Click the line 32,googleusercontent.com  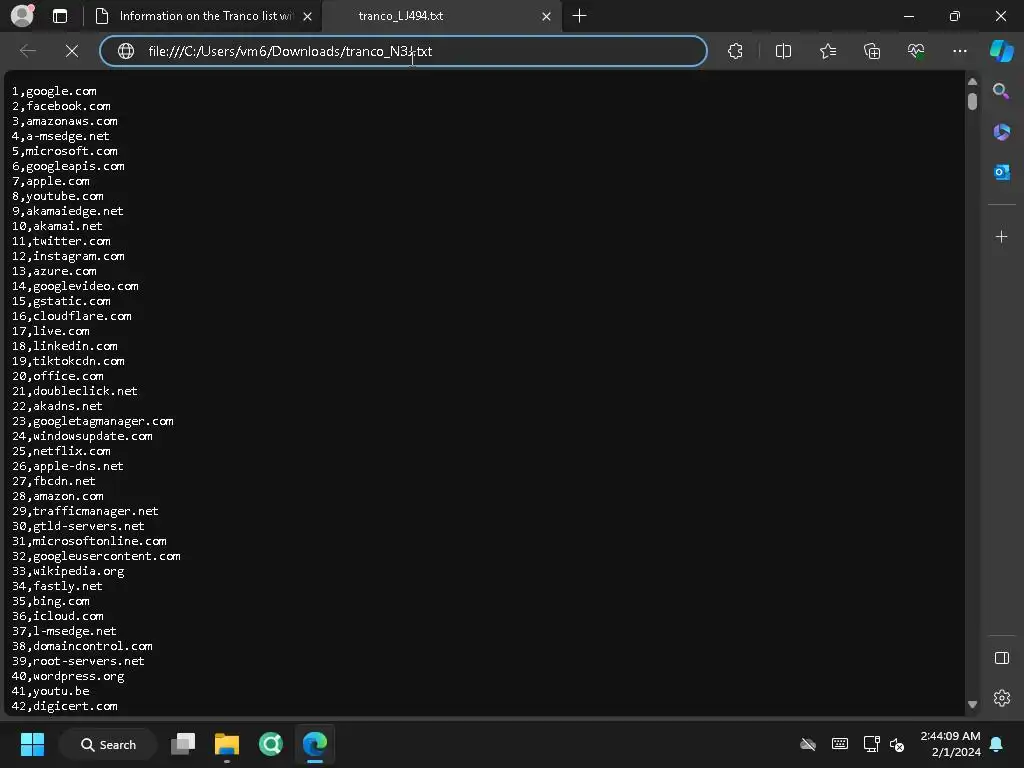(96, 556)
